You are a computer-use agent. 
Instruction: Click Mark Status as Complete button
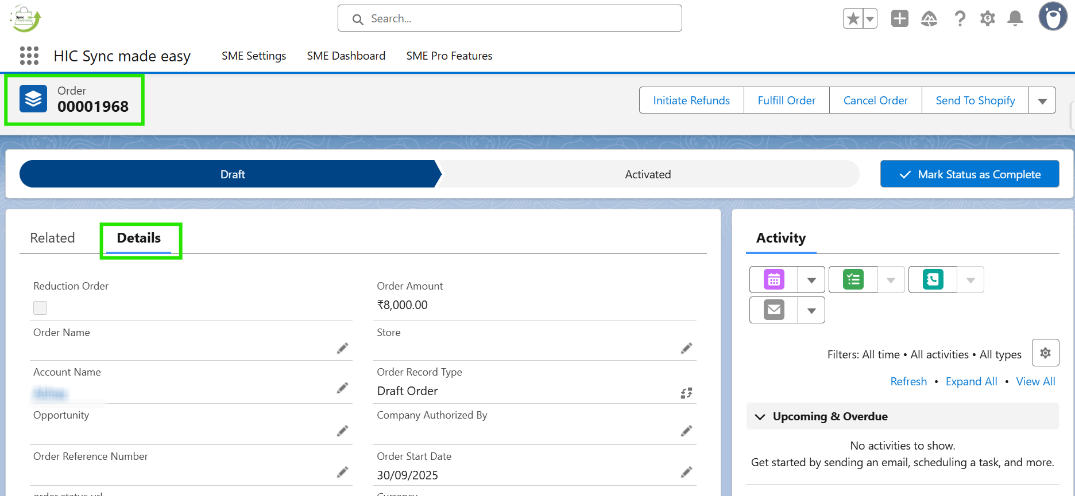coord(970,174)
